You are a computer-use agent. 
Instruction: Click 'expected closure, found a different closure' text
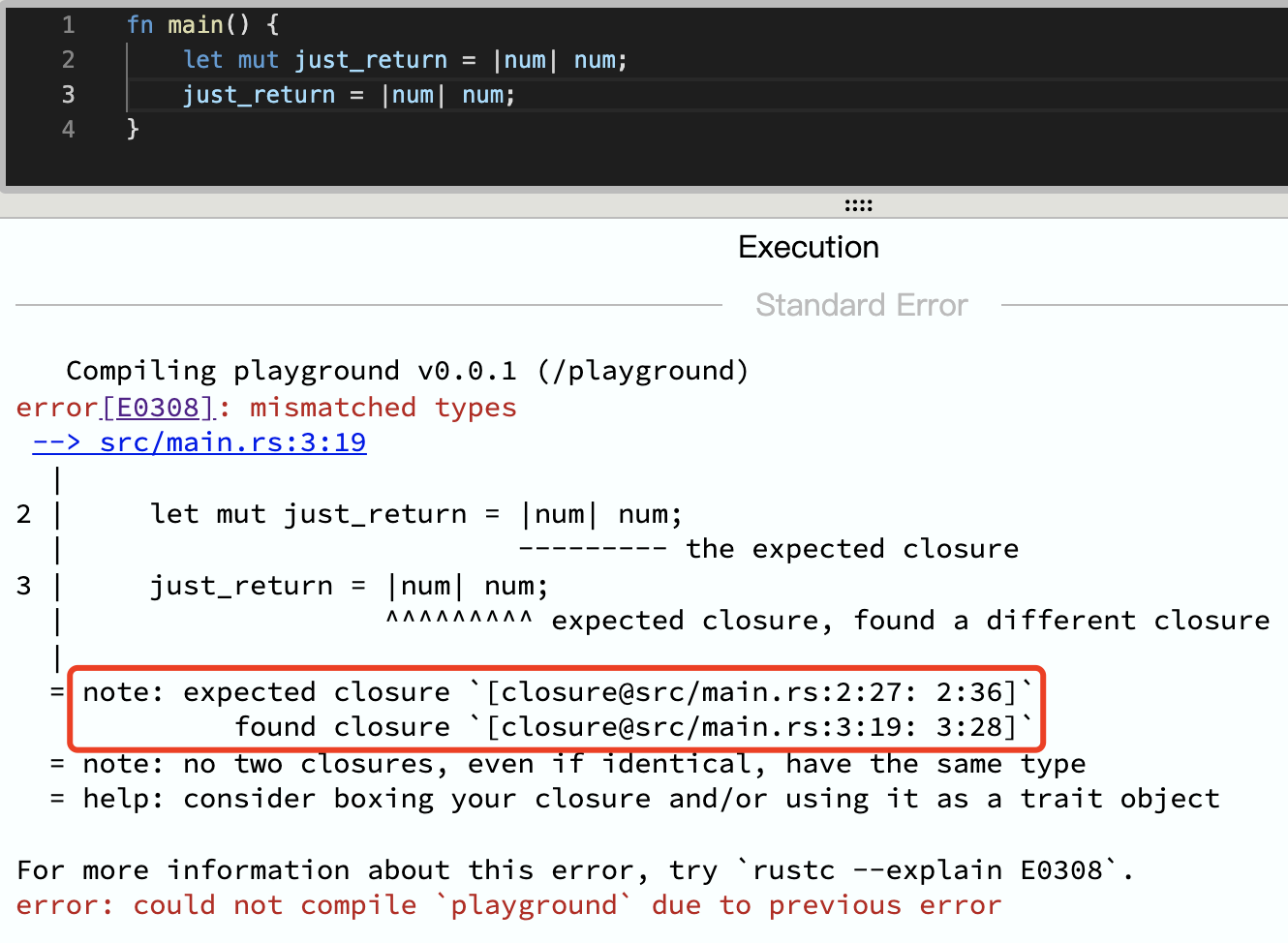910,621
